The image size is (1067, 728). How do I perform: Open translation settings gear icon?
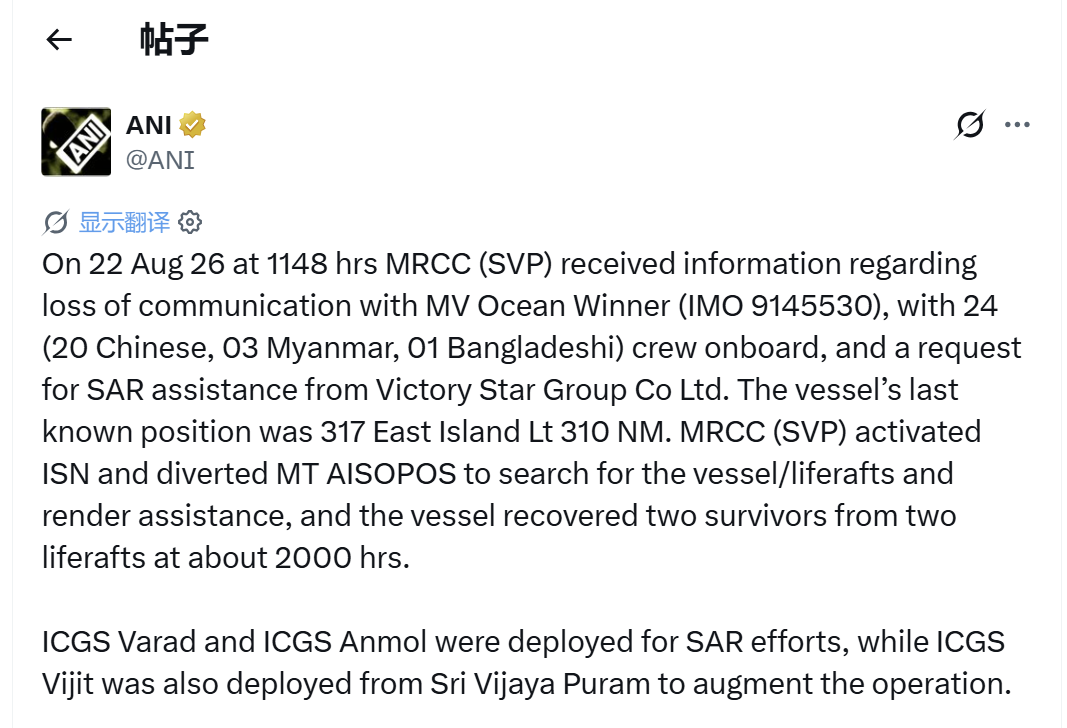(190, 222)
